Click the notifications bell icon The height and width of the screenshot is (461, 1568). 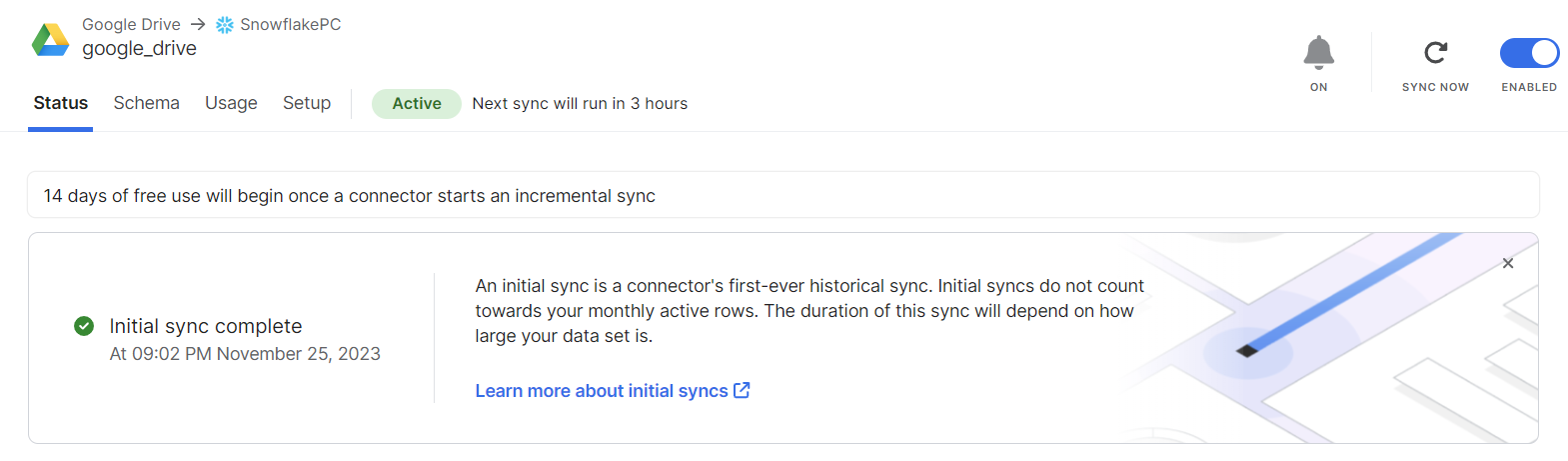click(x=1318, y=52)
